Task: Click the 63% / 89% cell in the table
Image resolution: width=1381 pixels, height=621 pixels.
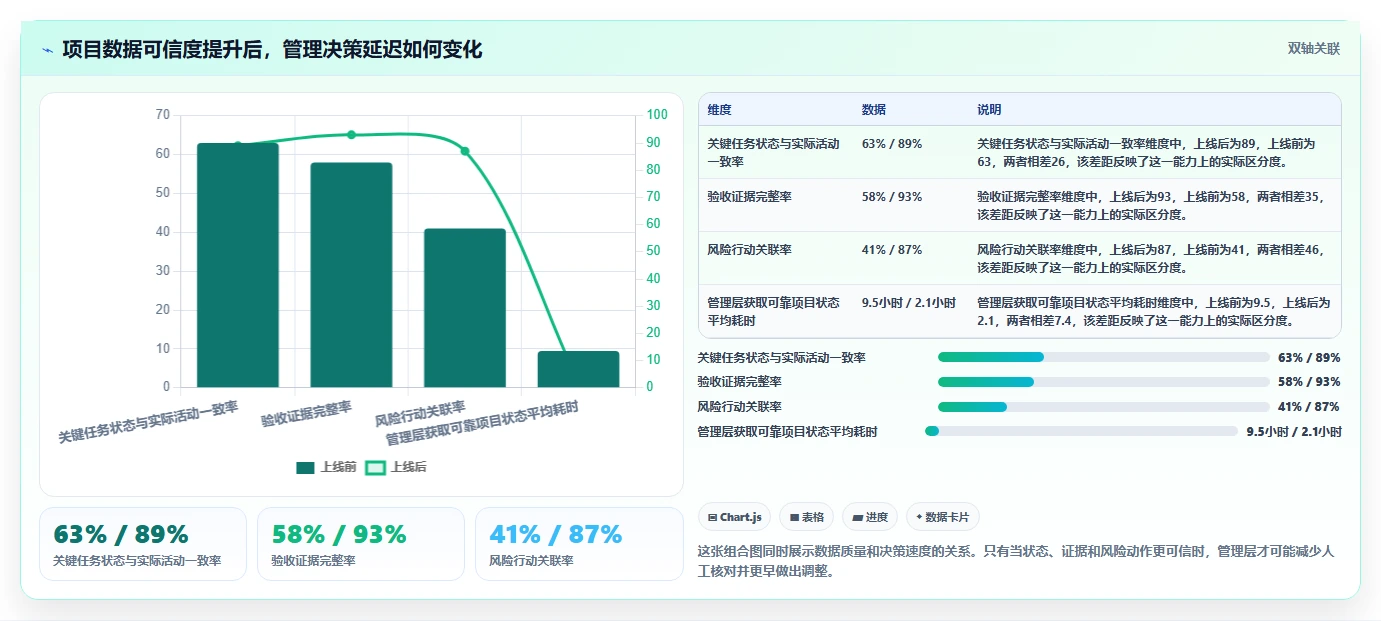Action: pos(892,144)
